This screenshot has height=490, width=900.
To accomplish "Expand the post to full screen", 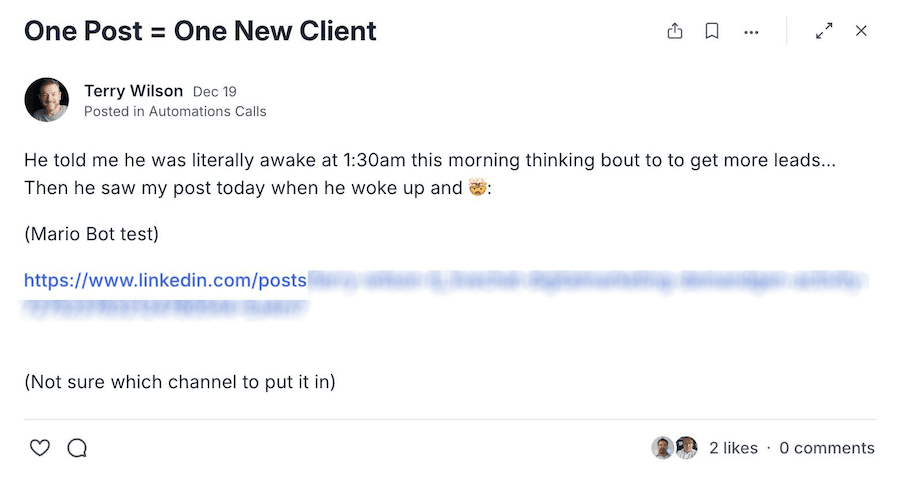I will [x=824, y=31].
